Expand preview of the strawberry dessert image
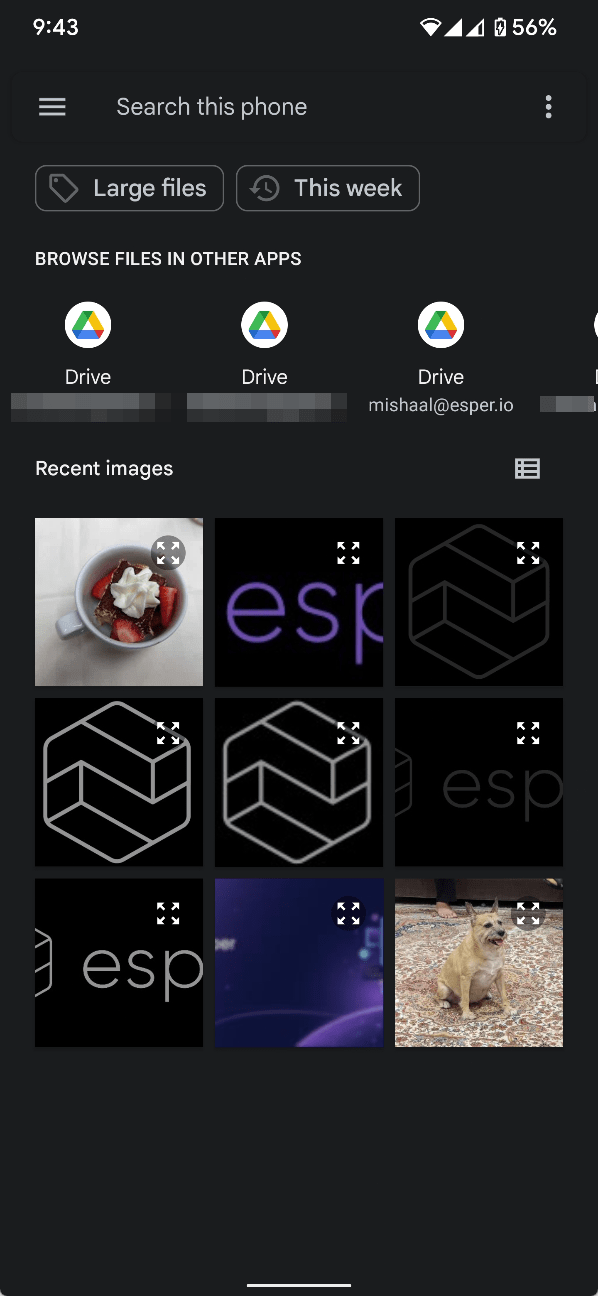The image size is (598, 1296). (168, 553)
